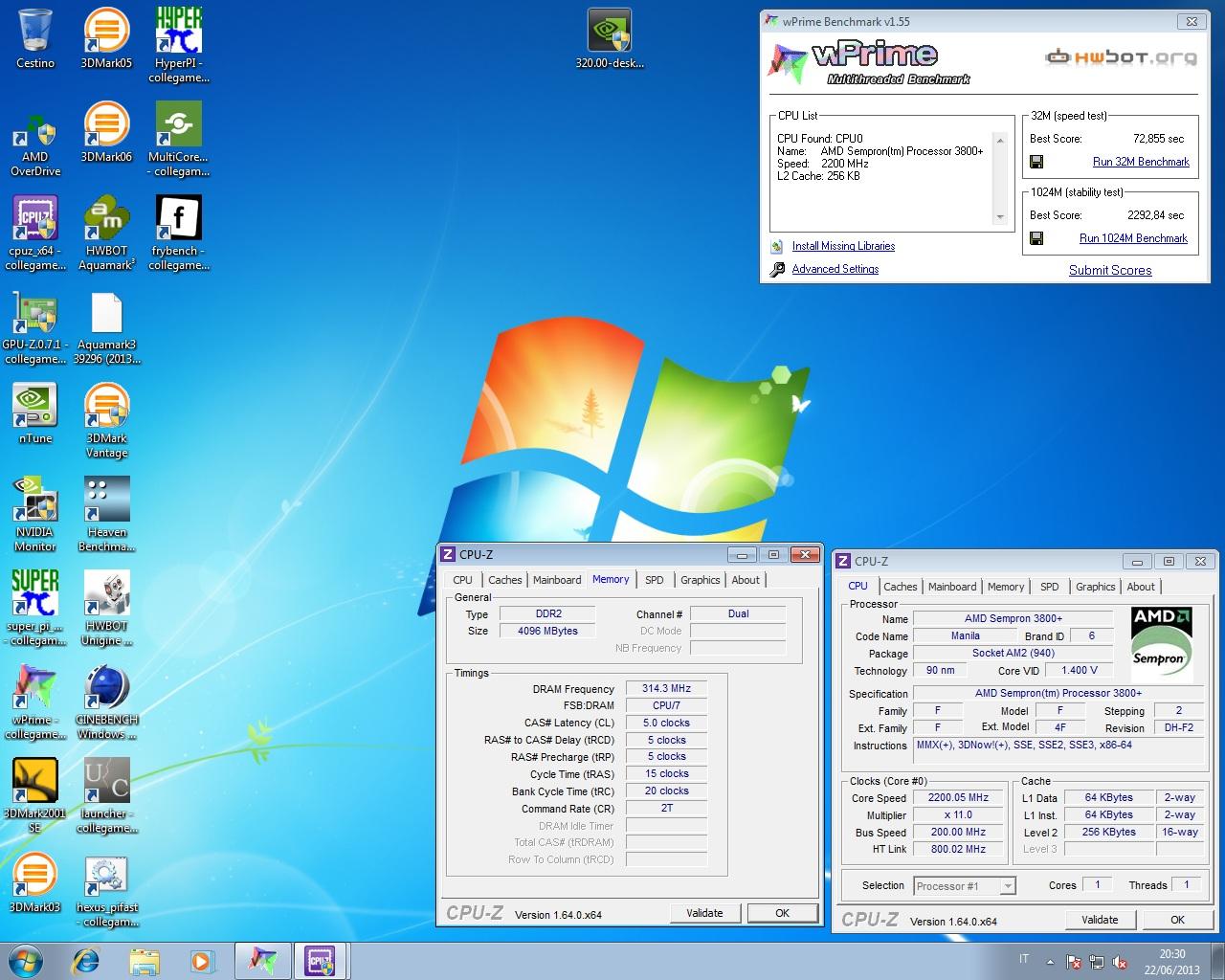Viewport: 1225px width, 980px height.
Task: Open the SPD tab in memory CPU-Z window
Action: pyautogui.click(x=655, y=580)
